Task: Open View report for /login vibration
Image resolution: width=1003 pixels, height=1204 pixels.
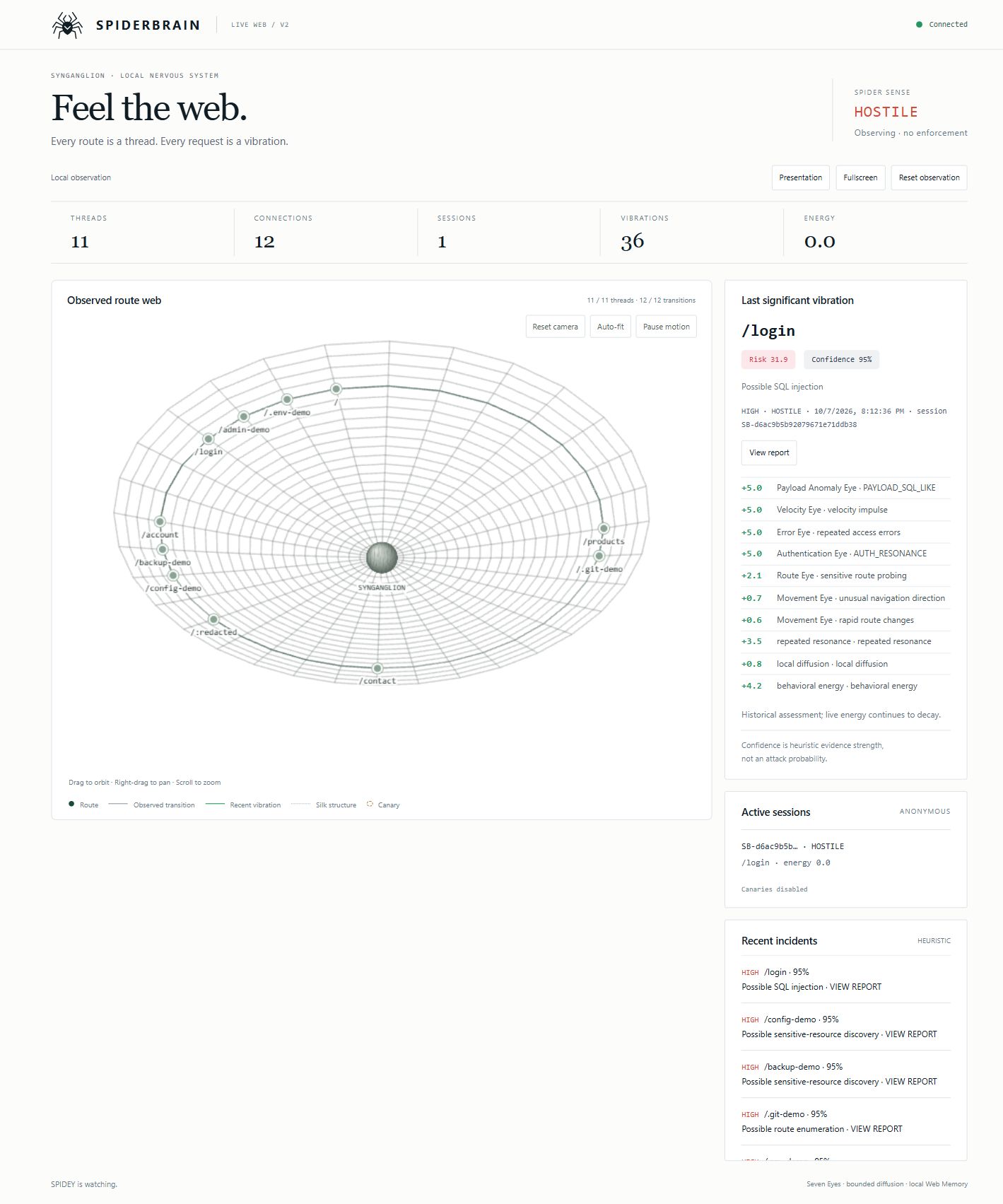Action: (x=769, y=452)
